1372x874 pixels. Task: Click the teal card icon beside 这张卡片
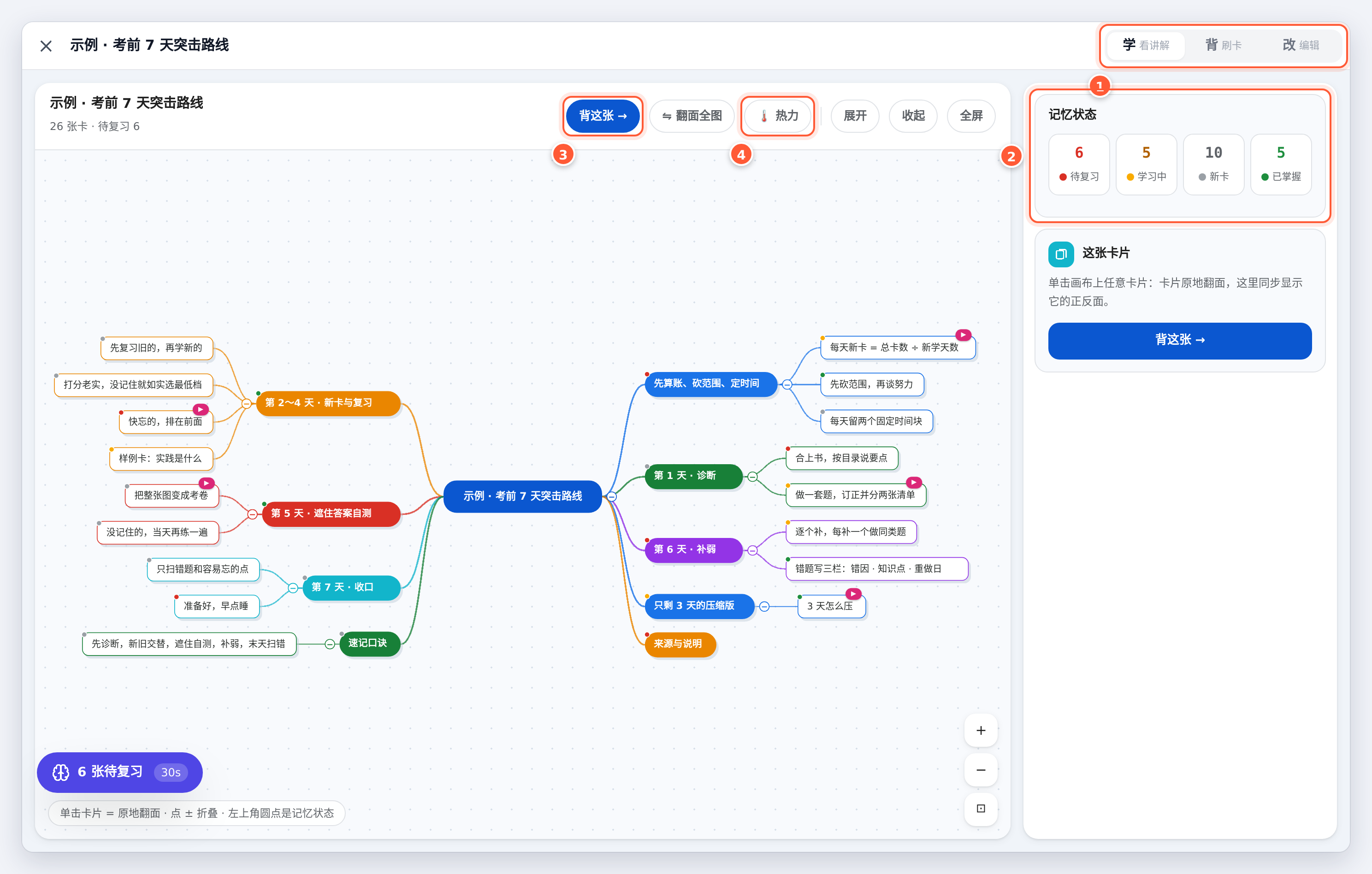1061,254
